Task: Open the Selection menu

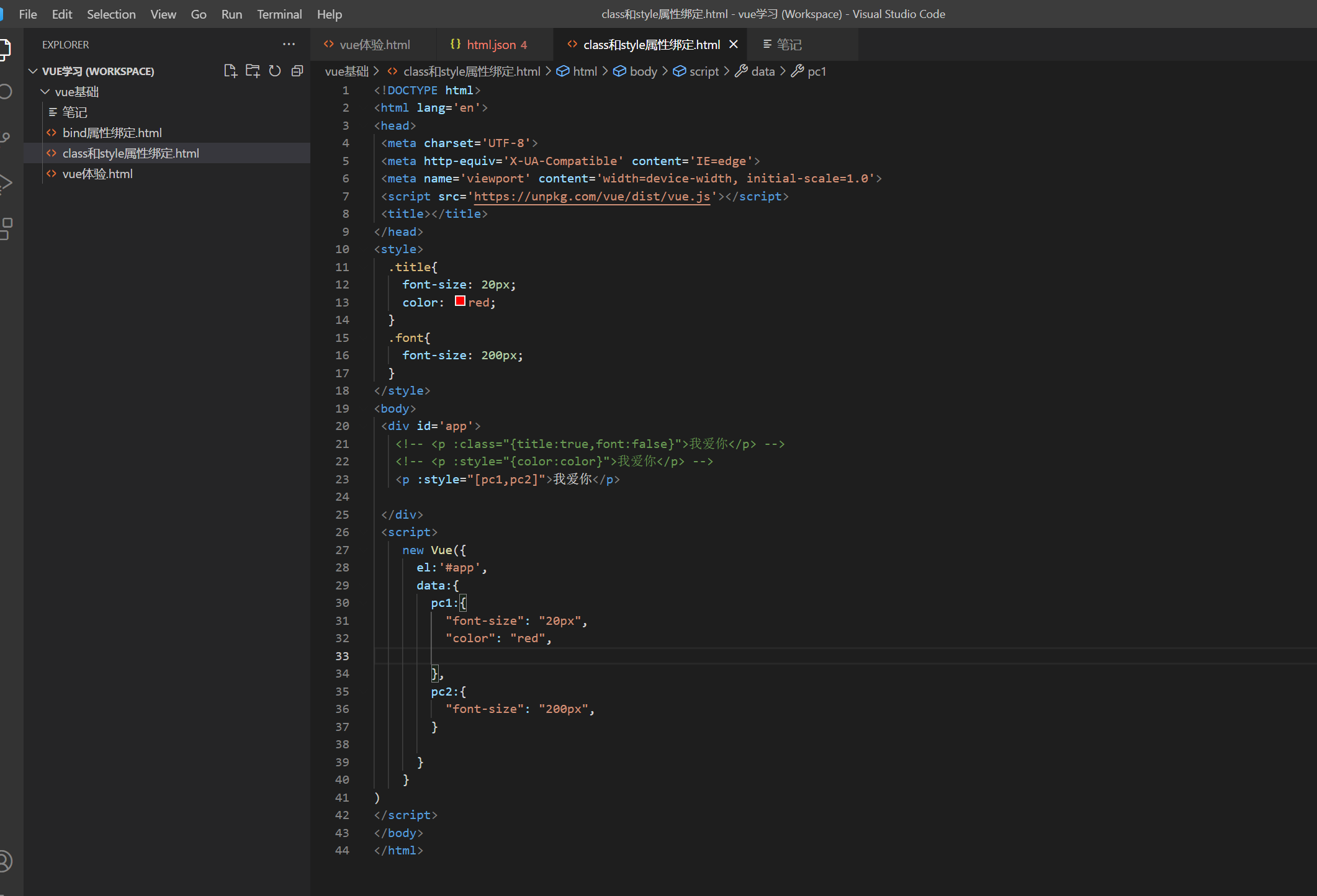Action: (111, 14)
